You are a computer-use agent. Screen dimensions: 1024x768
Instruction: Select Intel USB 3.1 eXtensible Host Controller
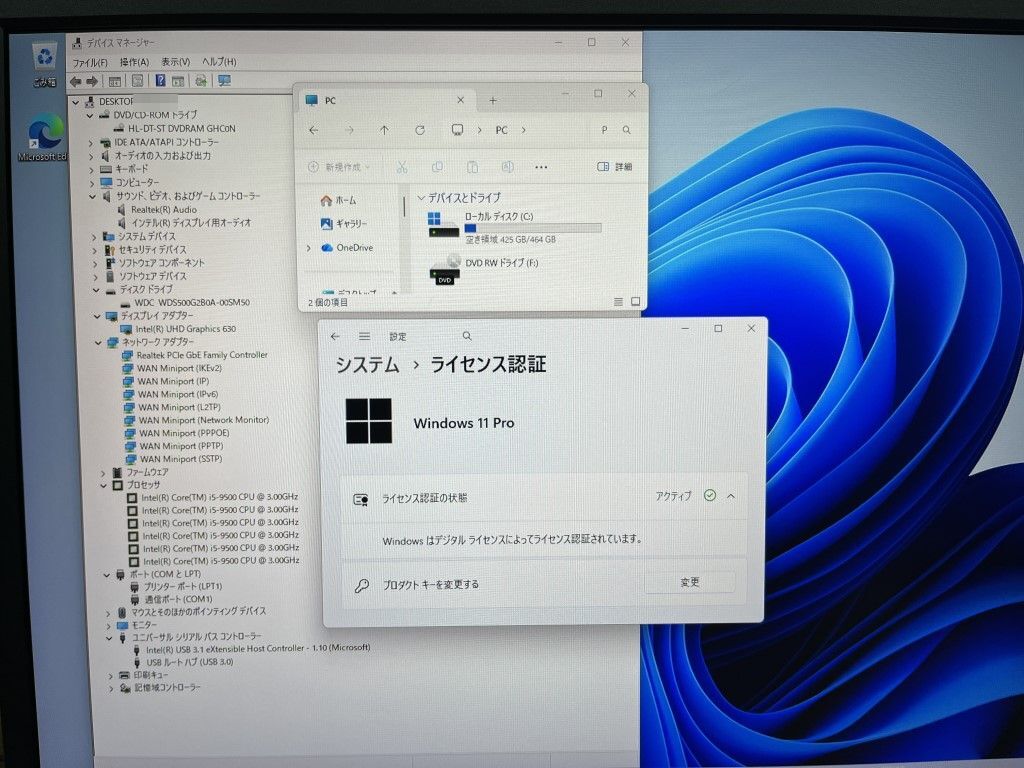tap(257, 648)
